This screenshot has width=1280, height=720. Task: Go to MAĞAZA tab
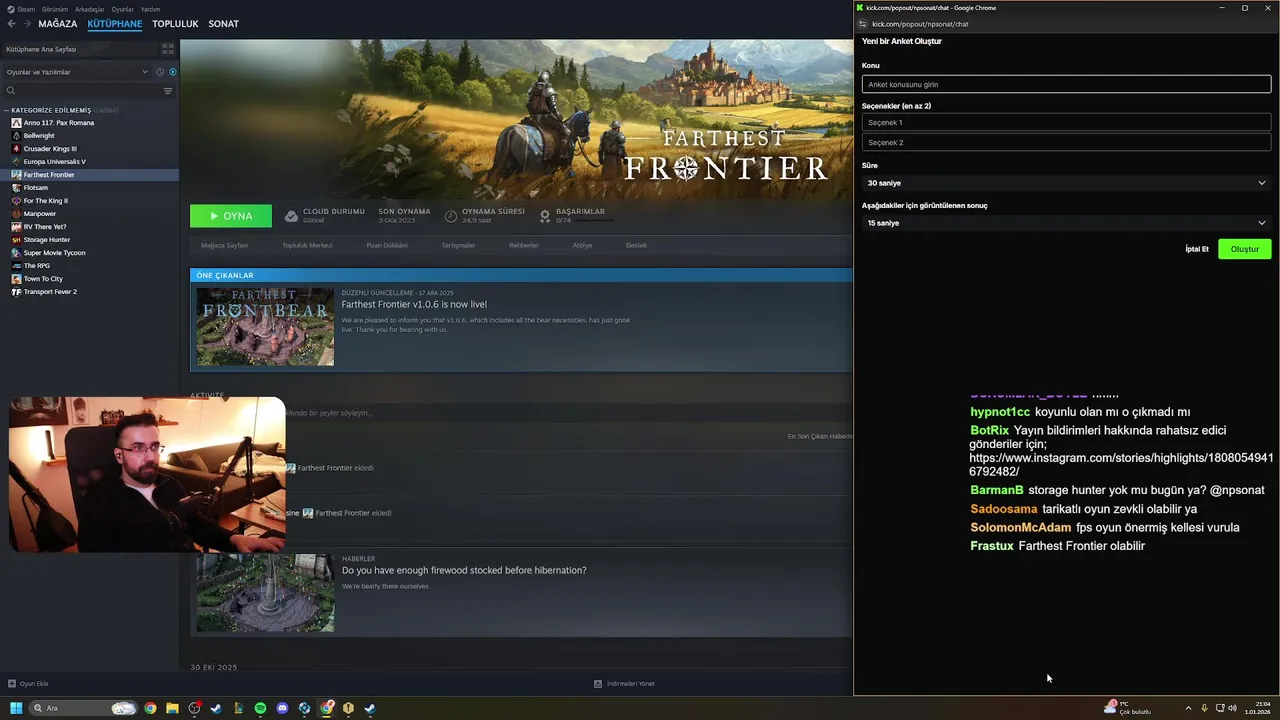point(58,23)
